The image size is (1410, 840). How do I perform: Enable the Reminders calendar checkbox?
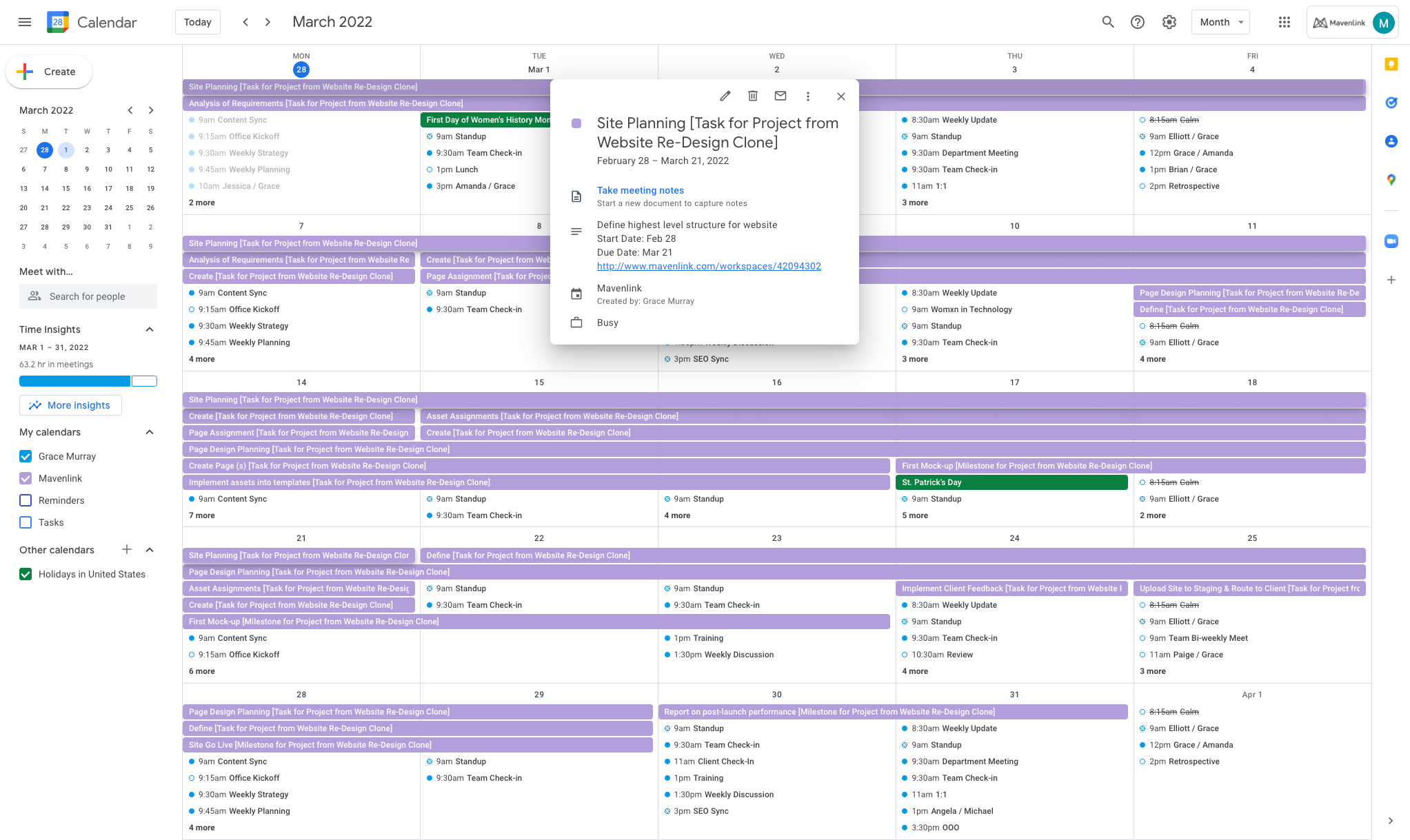tap(26, 500)
